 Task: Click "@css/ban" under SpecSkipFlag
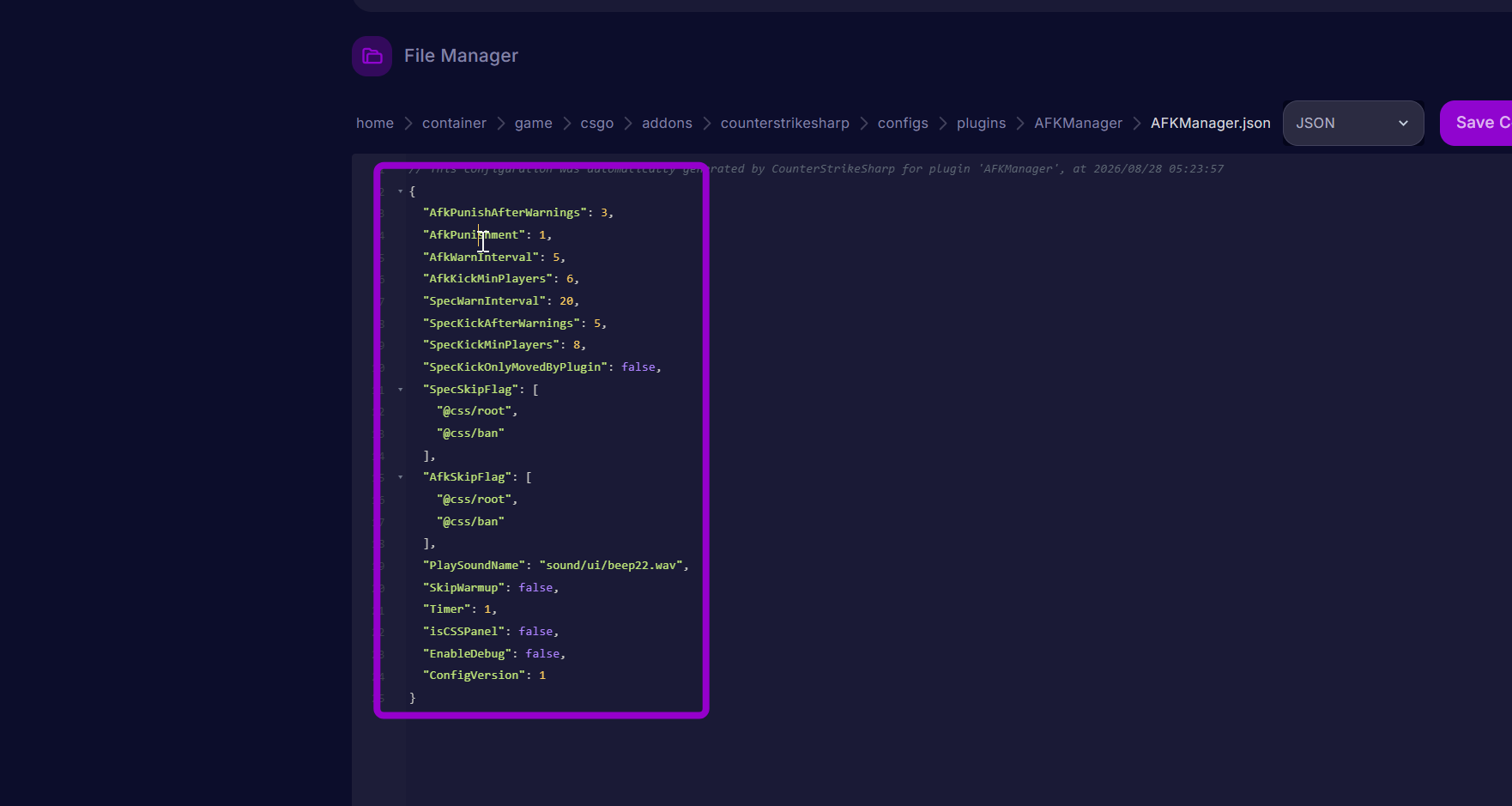pyautogui.click(x=470, y=433)
